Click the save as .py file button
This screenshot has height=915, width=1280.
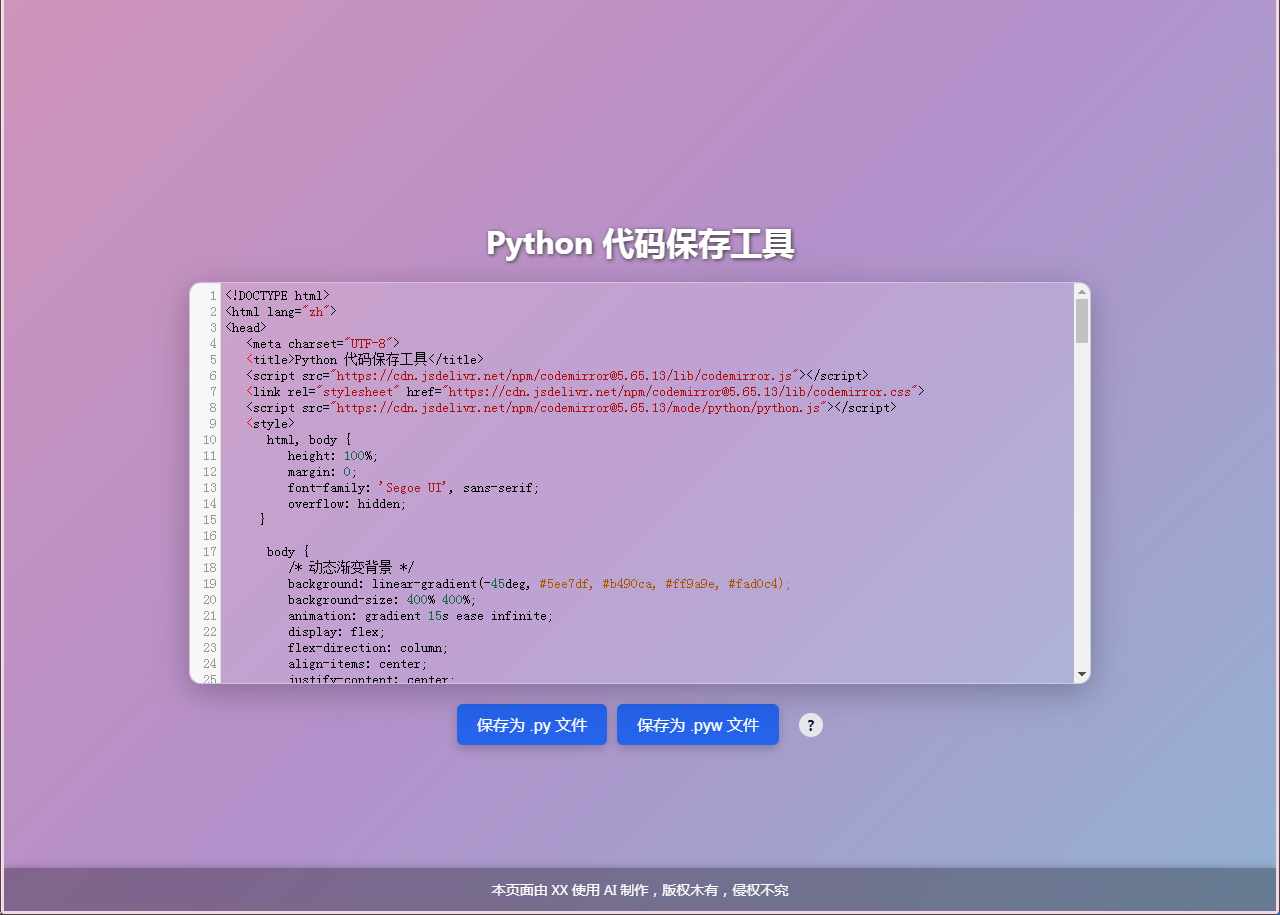click(x=532, y=725)
